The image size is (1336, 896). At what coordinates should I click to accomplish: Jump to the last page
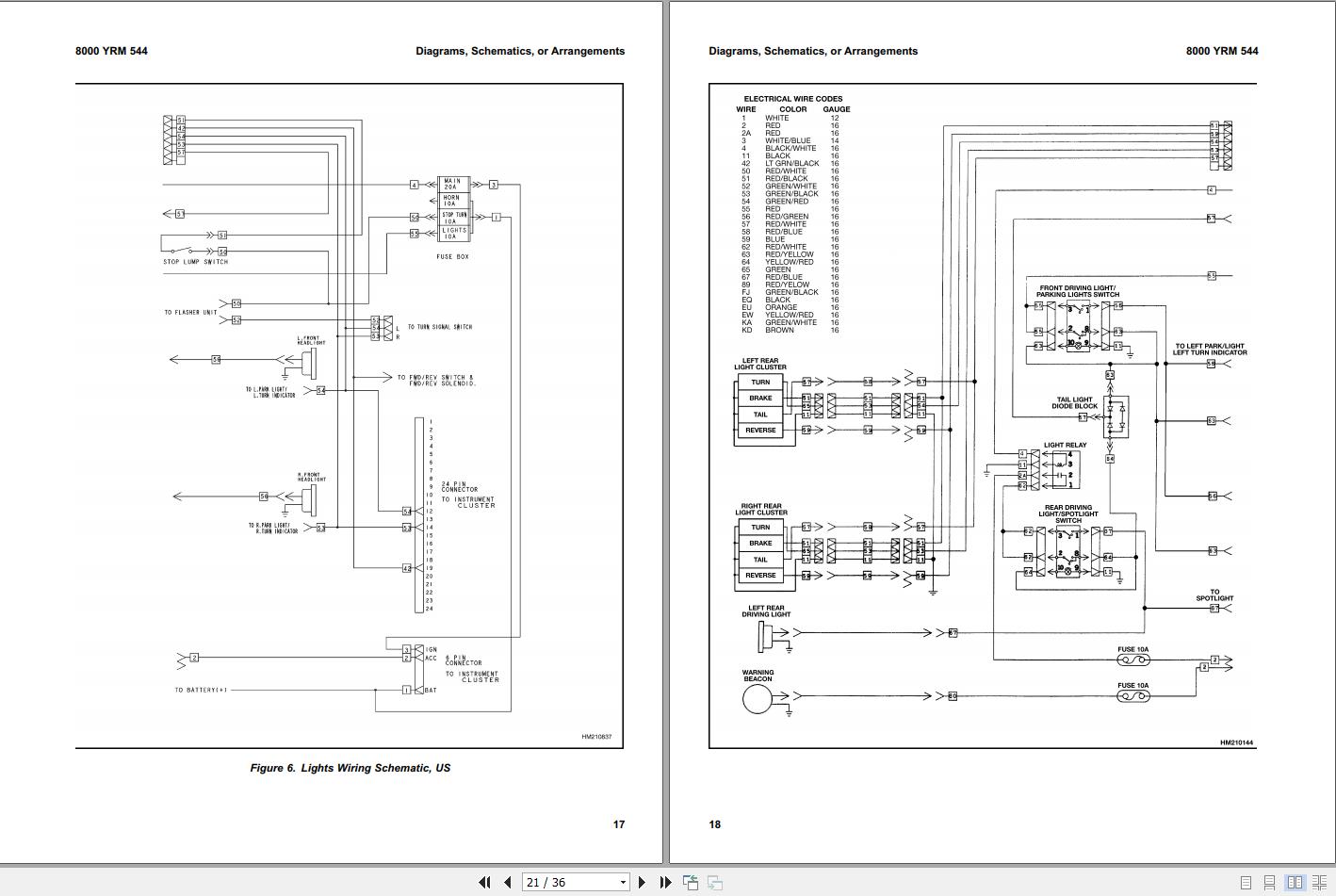click(665, 883)
